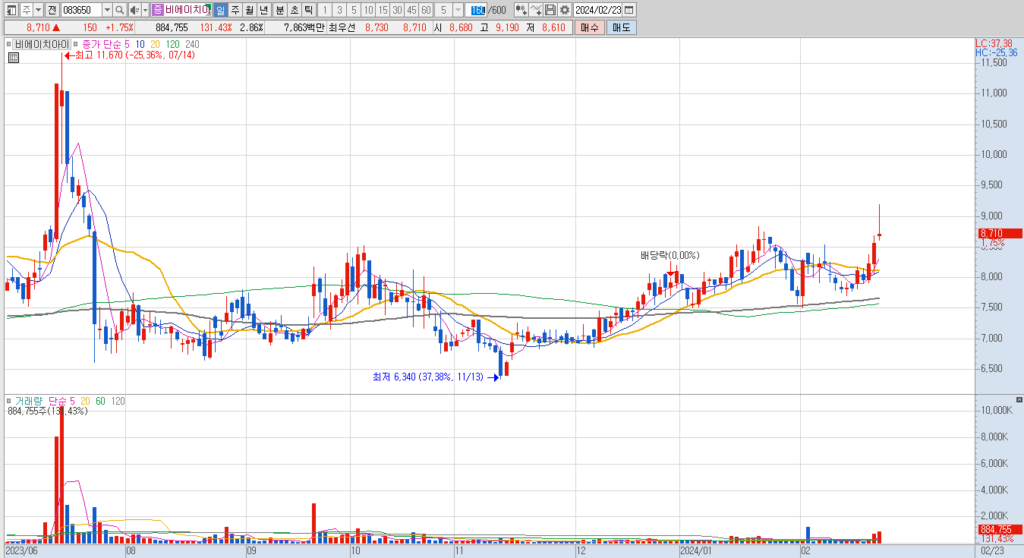Select the 240-day MA legend

click(x=192, y=44)
